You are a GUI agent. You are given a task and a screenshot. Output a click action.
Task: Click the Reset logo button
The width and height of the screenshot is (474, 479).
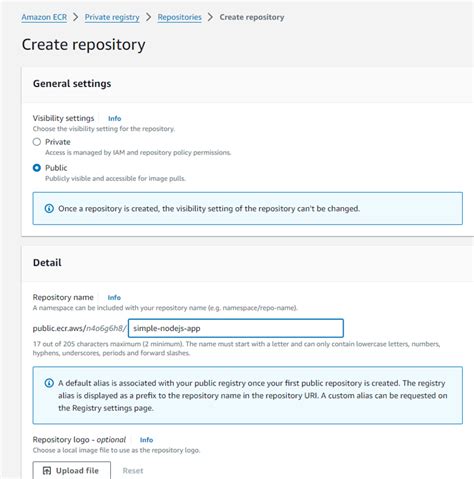(133, 471)
